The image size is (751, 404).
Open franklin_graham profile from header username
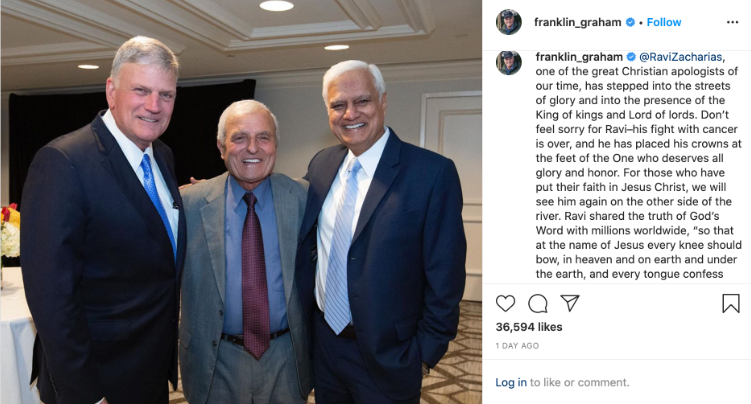(x=578, y=22)
